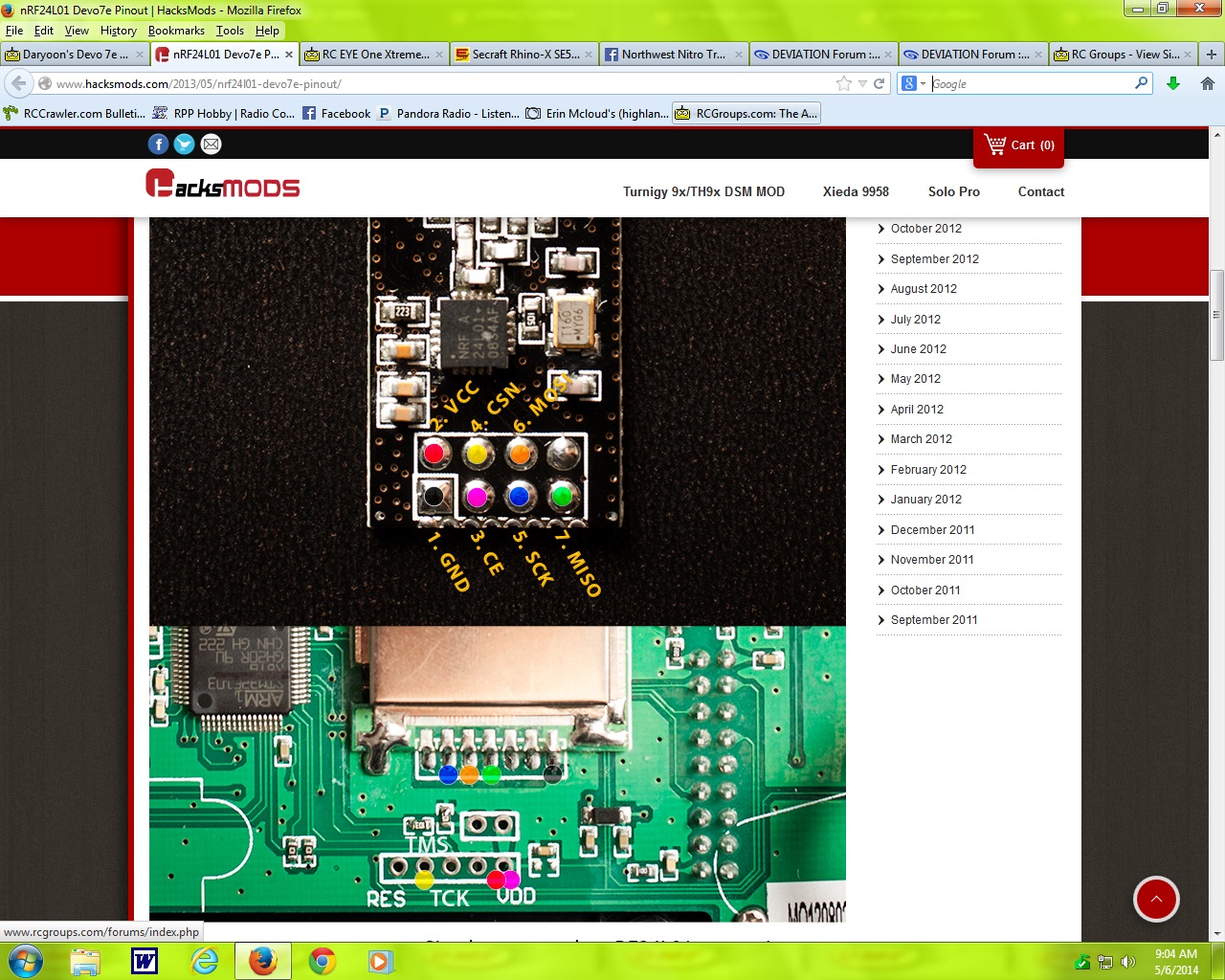1225x980 pixels.
Task: Switch to the Northwest Nitro Tr... tab
Action: click(674, 55)
